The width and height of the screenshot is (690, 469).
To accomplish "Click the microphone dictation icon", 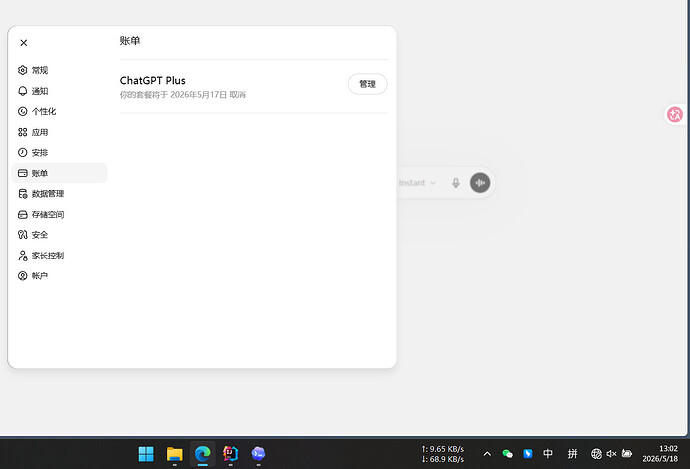I will click(x=456, y=183).
